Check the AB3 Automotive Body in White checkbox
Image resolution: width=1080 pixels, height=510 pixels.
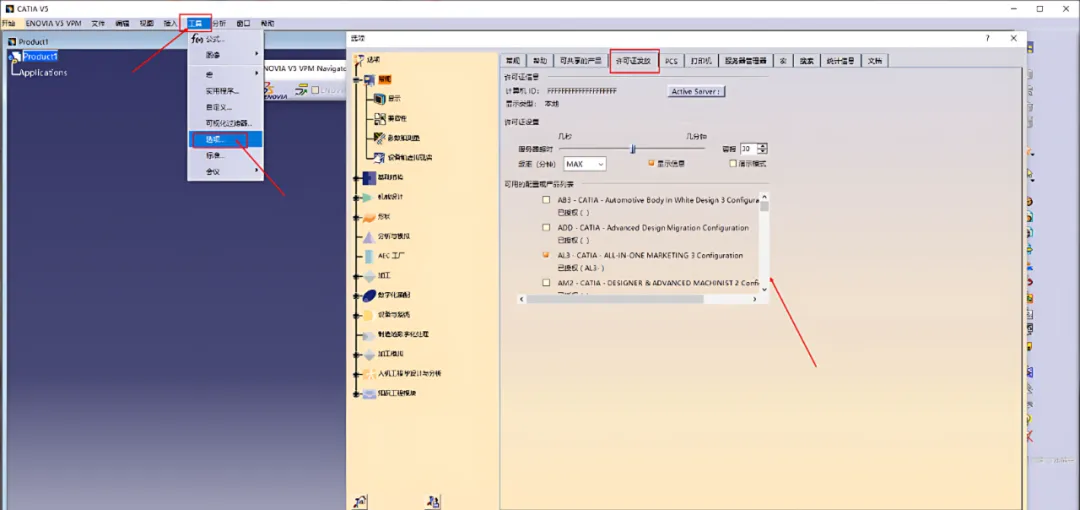point(546,201)
